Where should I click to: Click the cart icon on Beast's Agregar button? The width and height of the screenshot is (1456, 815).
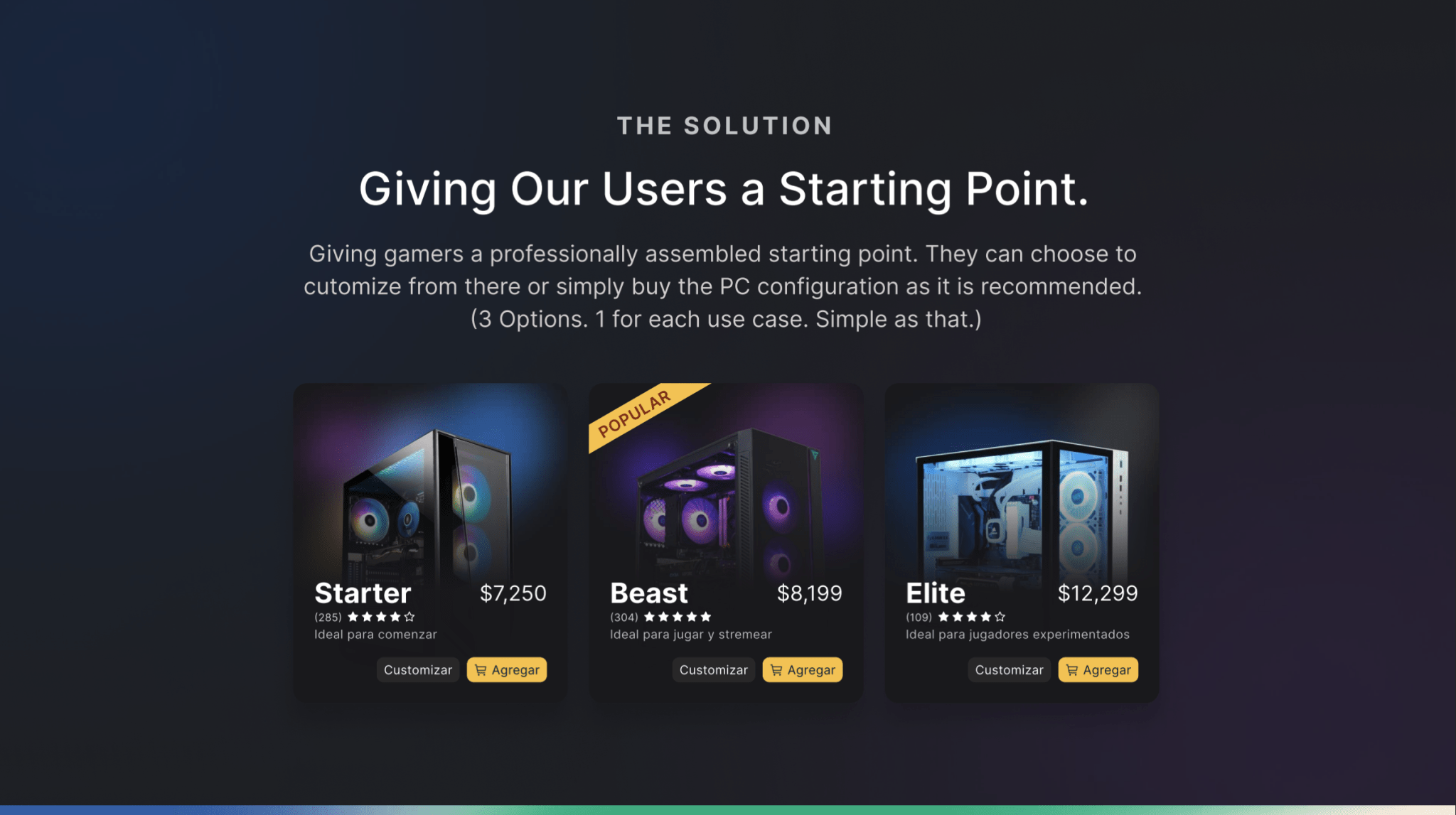point(776,670)
